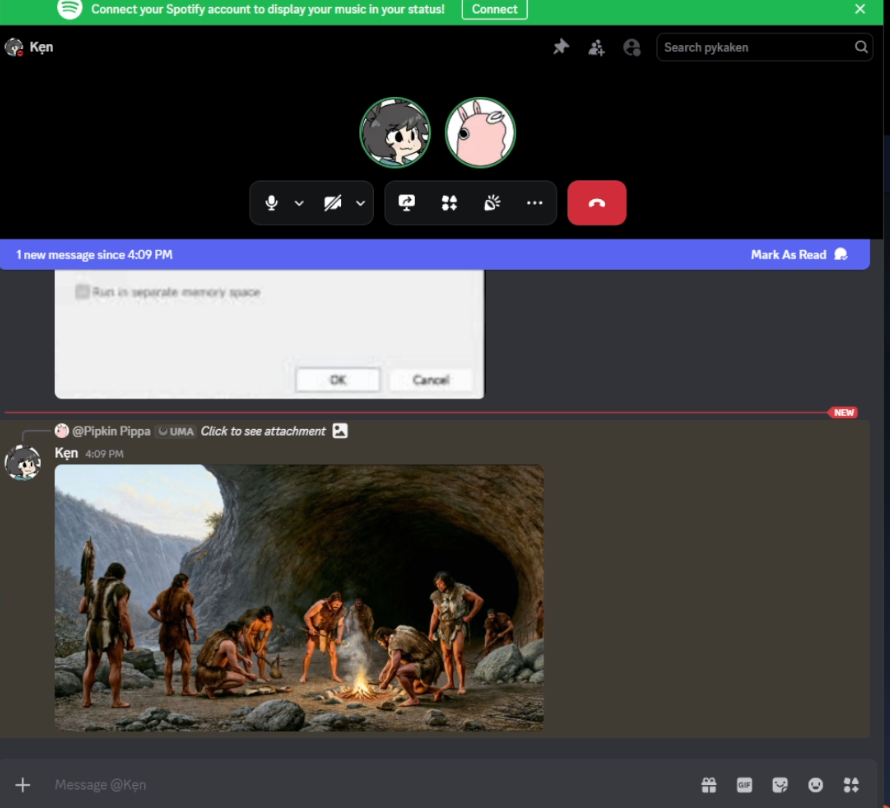Click the red NEW marker

coord(843,413)
